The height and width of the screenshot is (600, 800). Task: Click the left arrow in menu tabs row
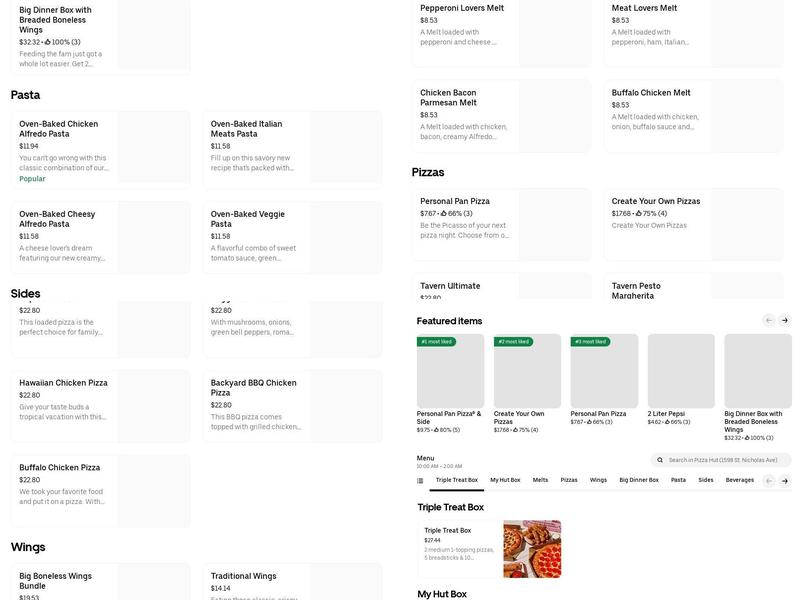(768, 481)
